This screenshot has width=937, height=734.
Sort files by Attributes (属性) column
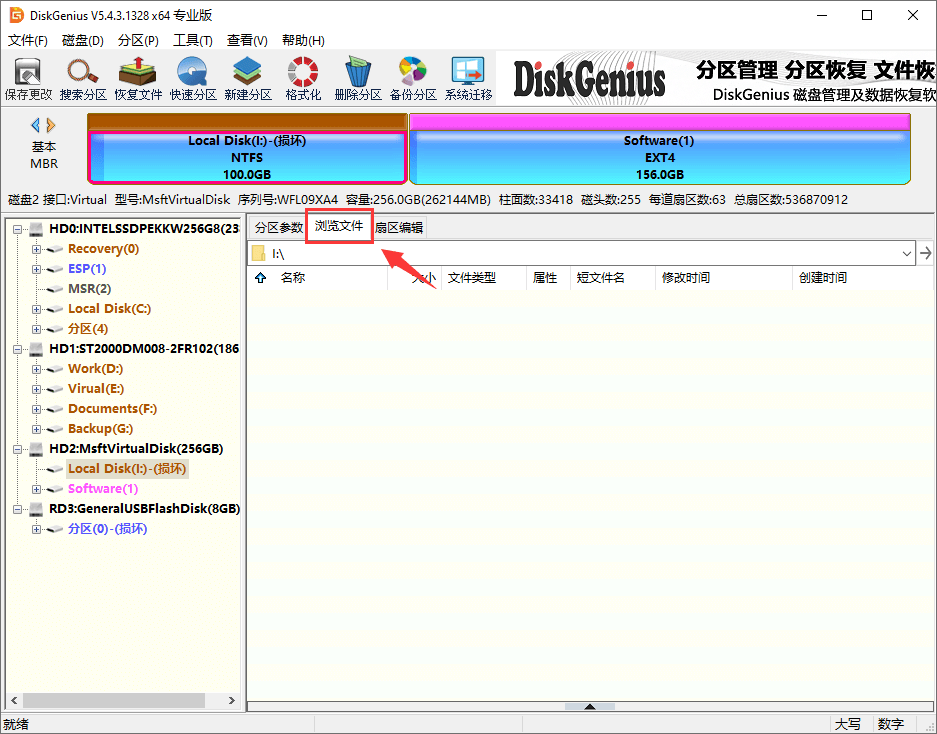coord(548,278)
